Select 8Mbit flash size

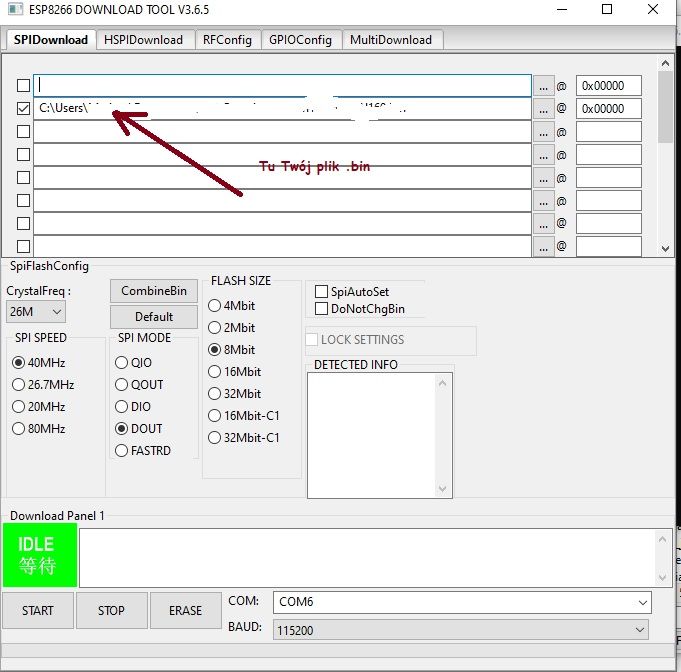coord(231,350)
